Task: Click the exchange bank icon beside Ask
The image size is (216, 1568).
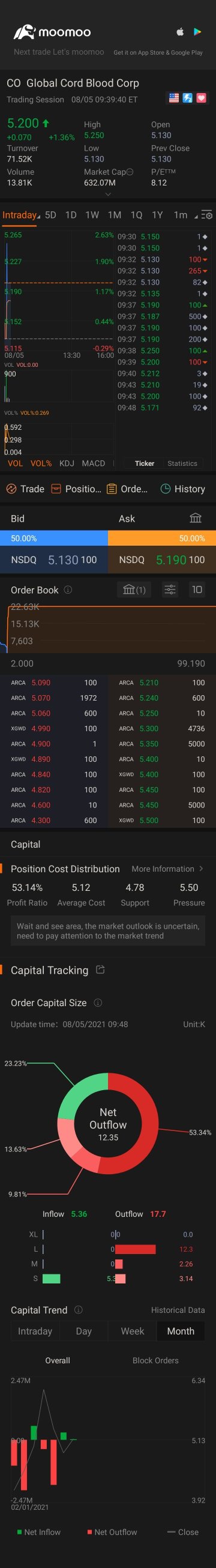Action: [x=196, y=518]
